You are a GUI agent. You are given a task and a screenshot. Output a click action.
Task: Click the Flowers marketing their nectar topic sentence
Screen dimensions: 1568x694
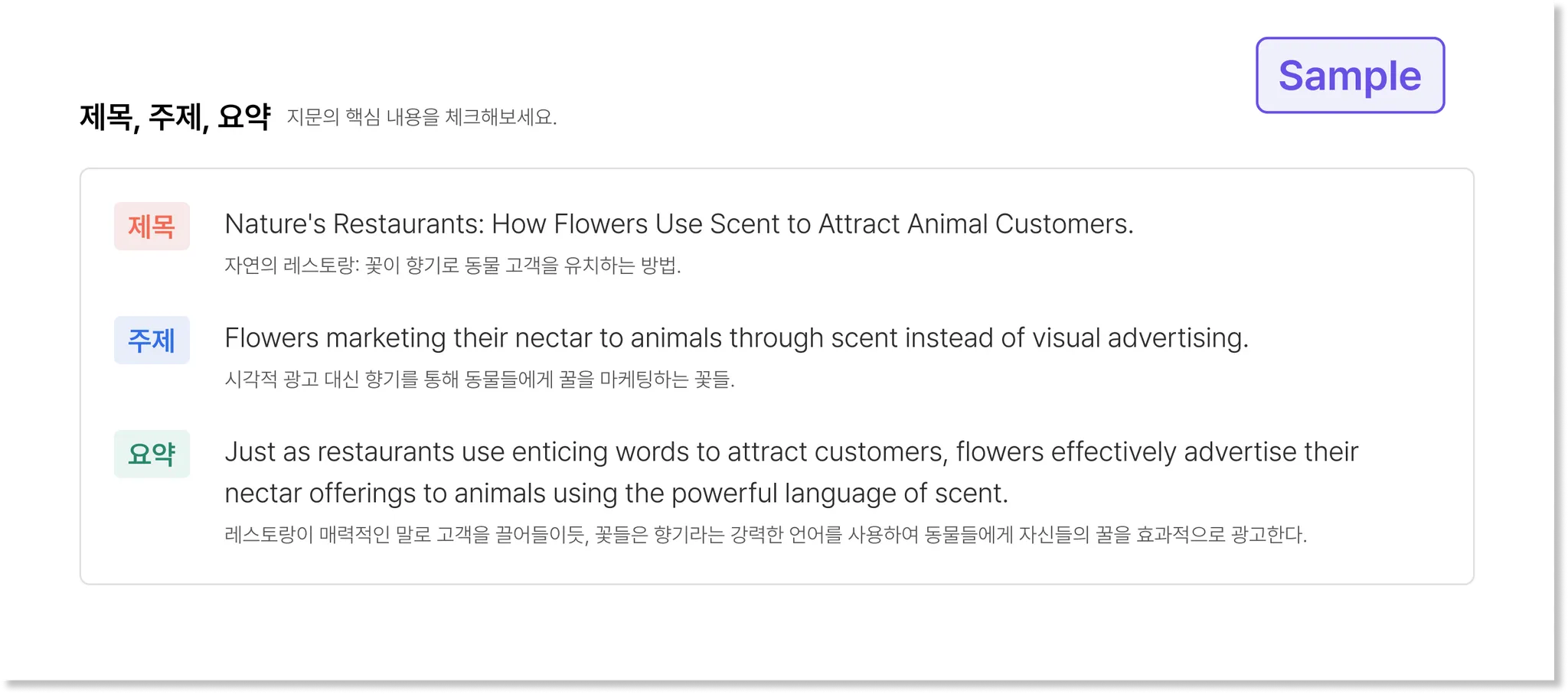[737, 338]
